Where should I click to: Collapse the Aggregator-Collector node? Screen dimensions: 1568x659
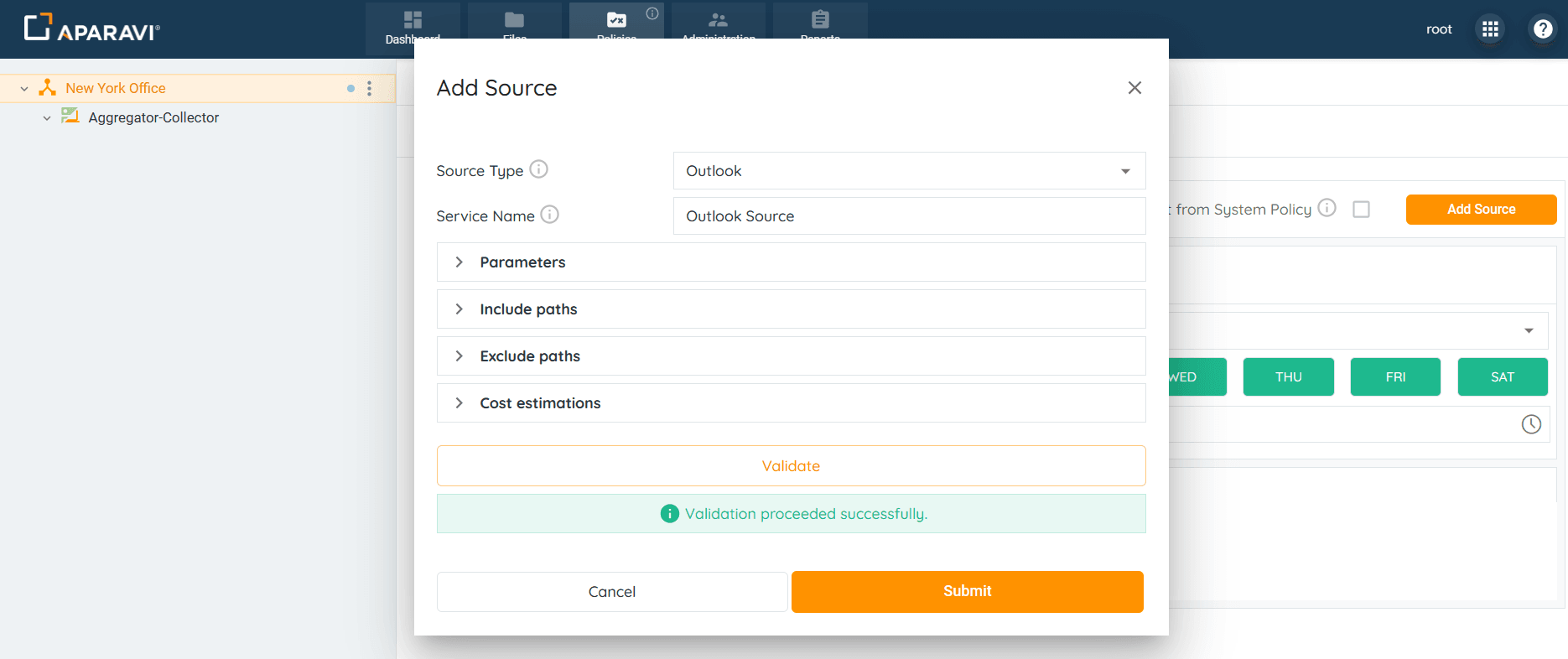47,118
